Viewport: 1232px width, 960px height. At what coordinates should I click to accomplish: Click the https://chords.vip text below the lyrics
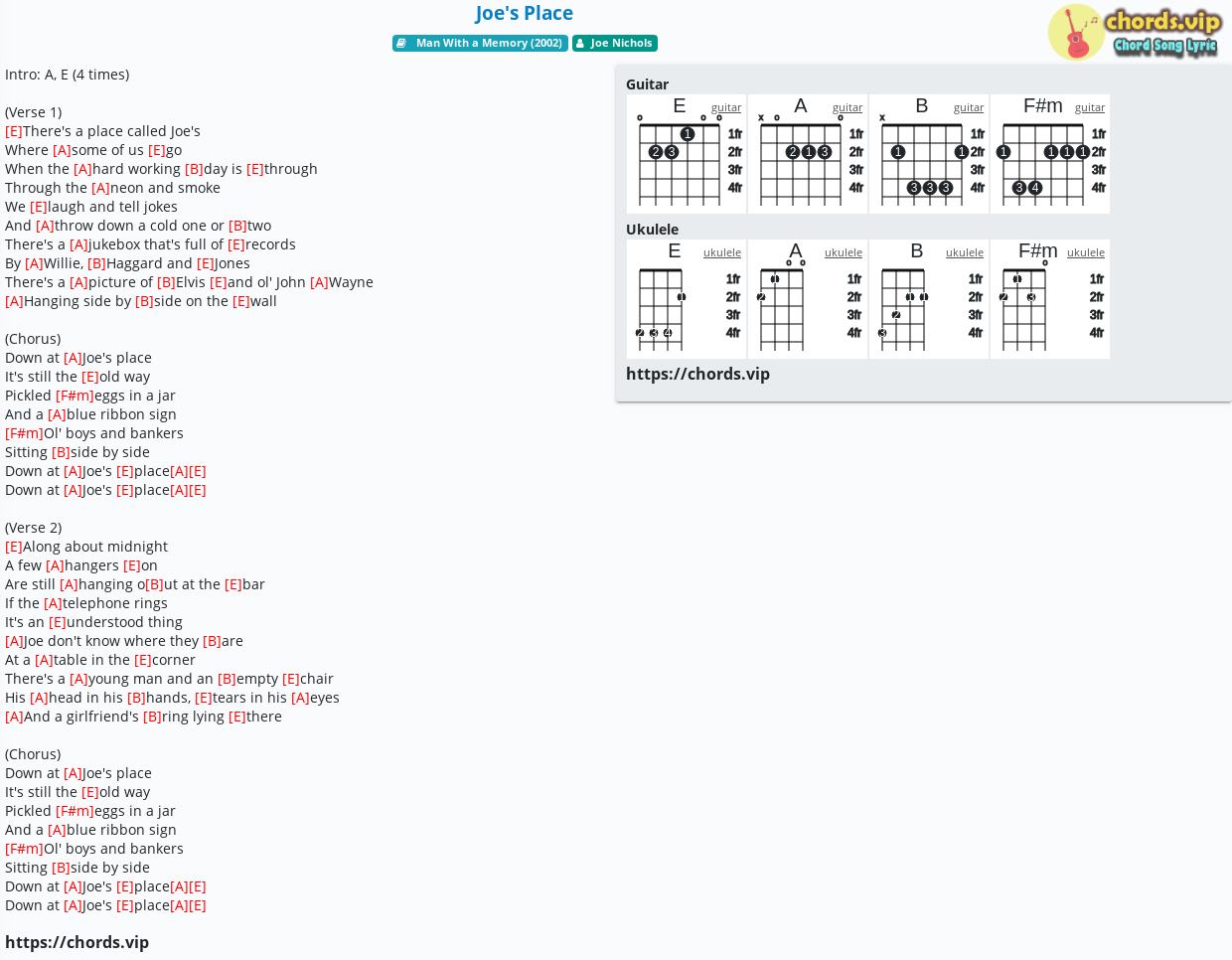click(77, 942)
